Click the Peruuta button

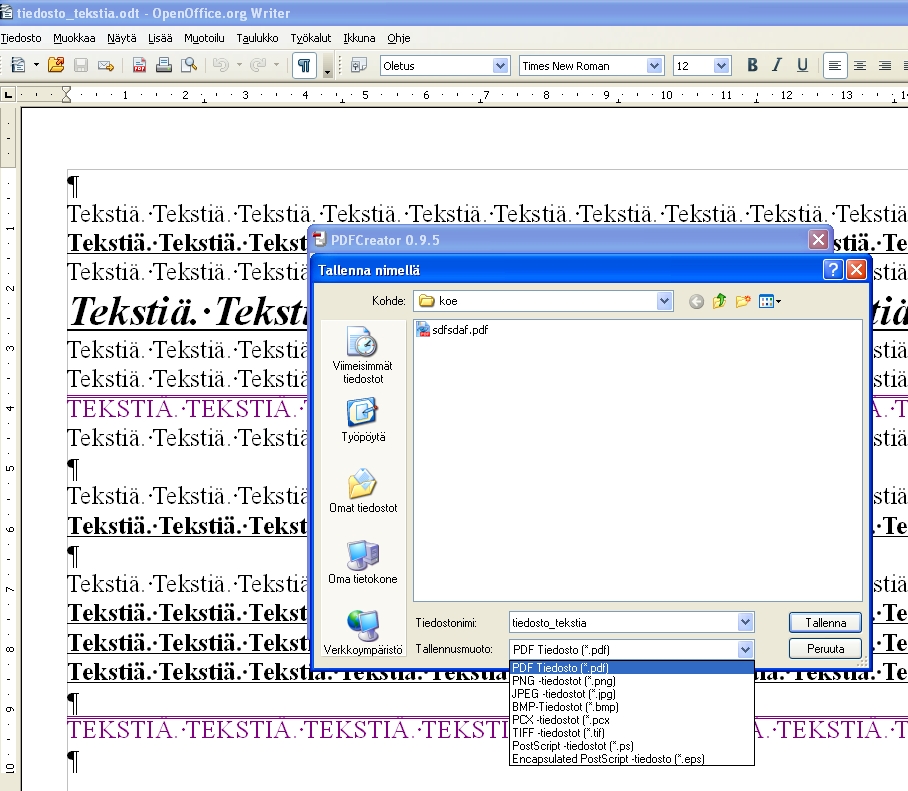pos(825,649)
